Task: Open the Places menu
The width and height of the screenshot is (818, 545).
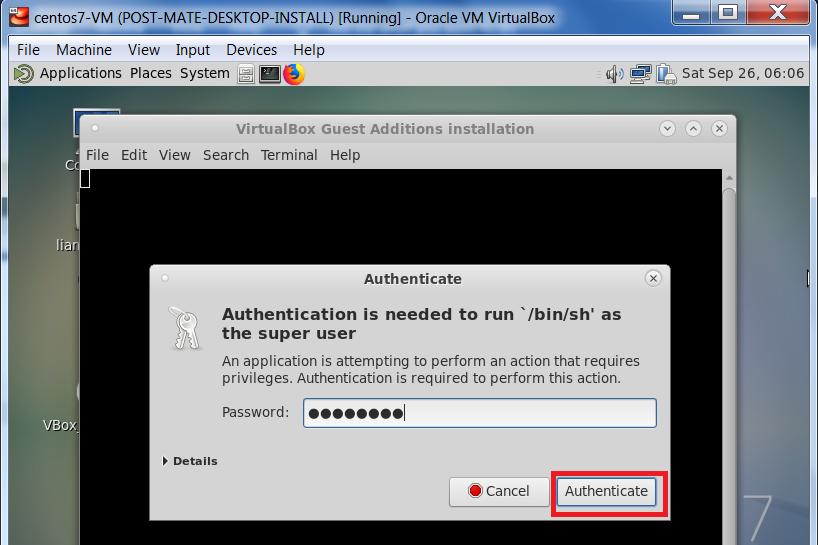Action: [x=150, y=73]
